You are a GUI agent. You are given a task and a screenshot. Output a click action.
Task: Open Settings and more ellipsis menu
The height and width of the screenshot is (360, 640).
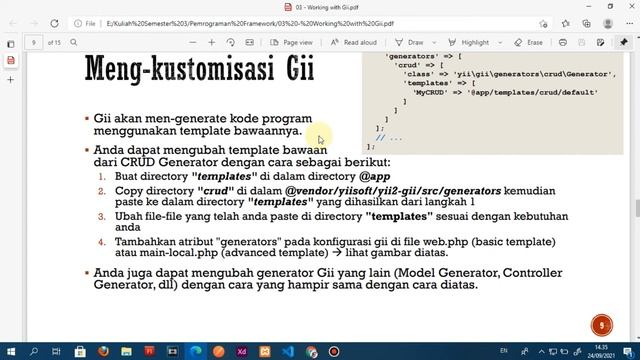pos(629,24)
